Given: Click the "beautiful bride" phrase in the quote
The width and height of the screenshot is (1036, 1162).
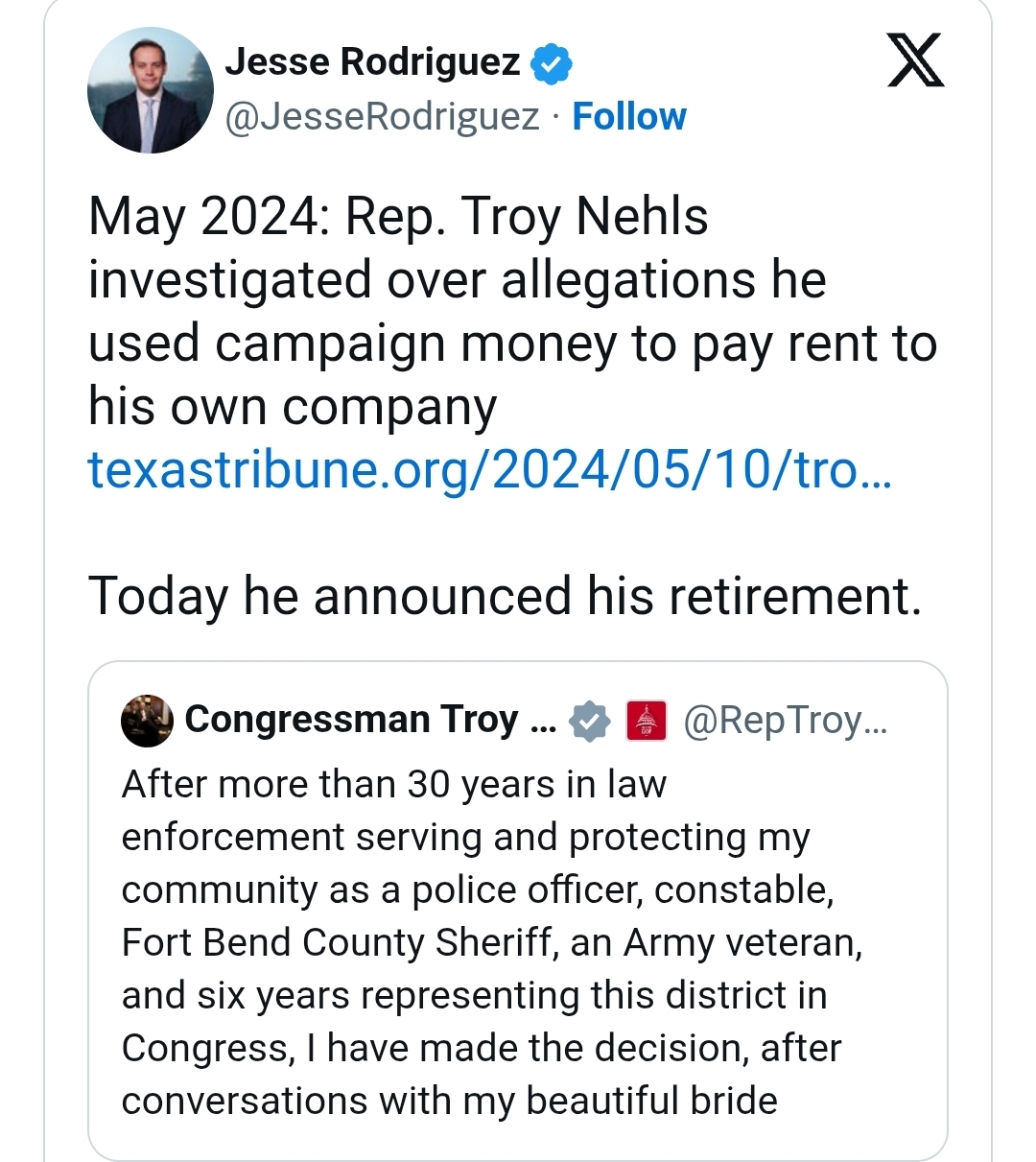Looking at the screenshot, I should (x=651, y=1101).
